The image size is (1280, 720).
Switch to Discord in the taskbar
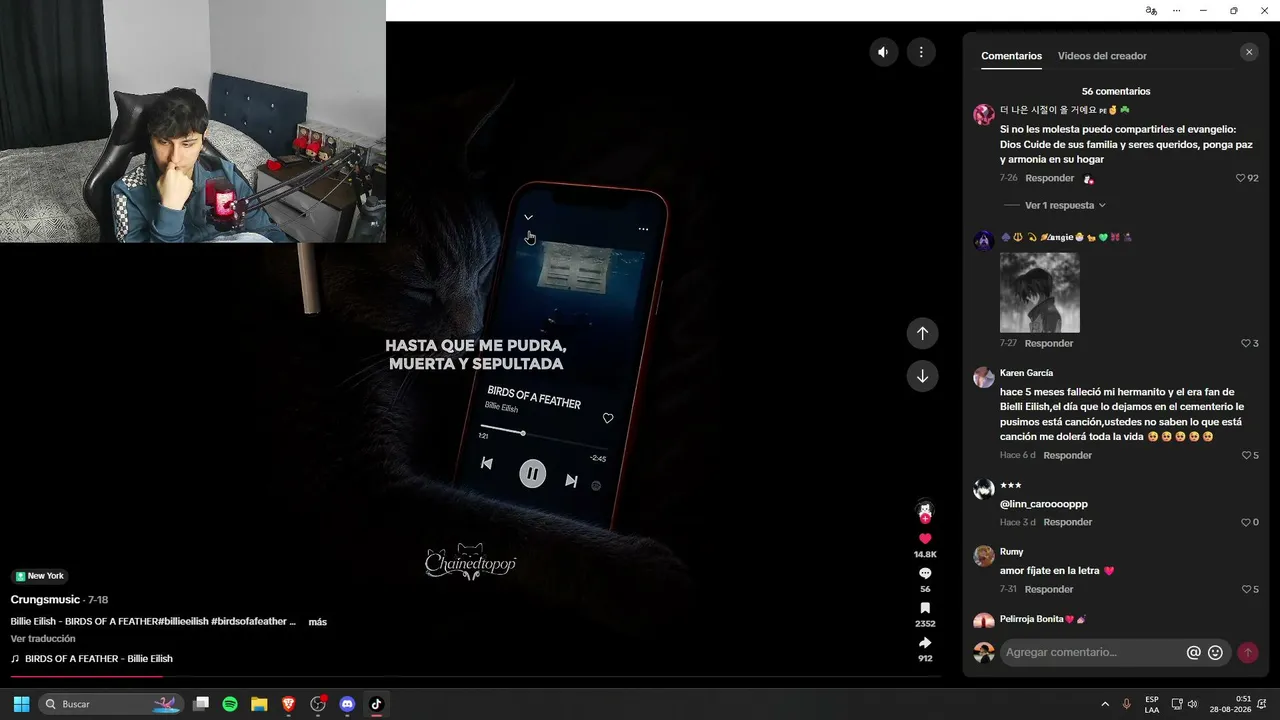click(x=347, y=704)
